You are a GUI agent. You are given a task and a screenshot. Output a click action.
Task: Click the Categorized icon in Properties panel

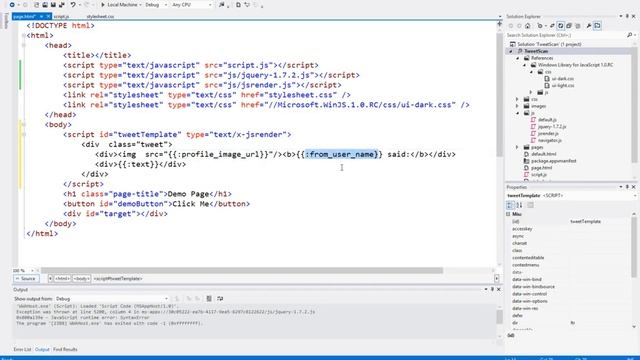pos(510,205)
